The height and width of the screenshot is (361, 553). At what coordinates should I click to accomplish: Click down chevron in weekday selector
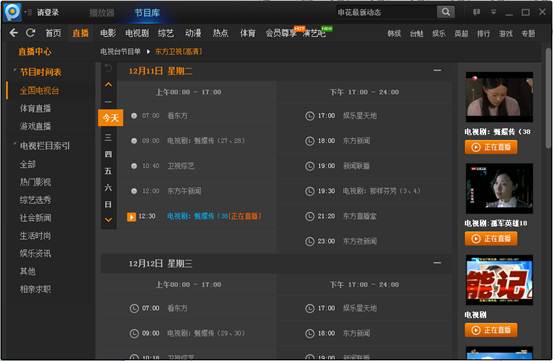click(108, 220)
